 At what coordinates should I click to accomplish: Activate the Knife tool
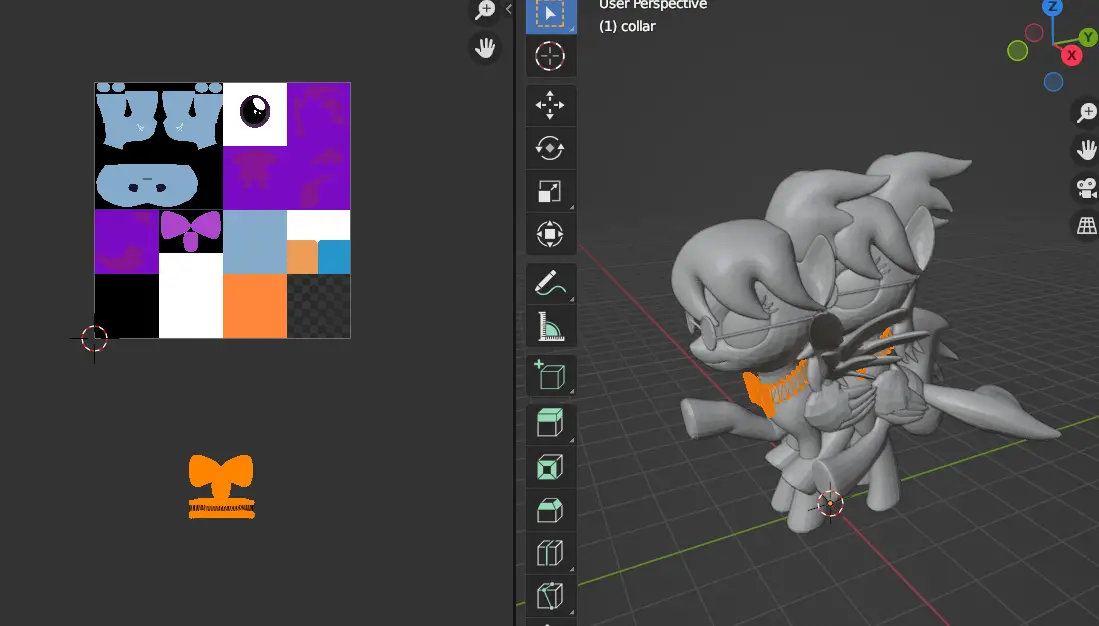[x=550, y=596]
